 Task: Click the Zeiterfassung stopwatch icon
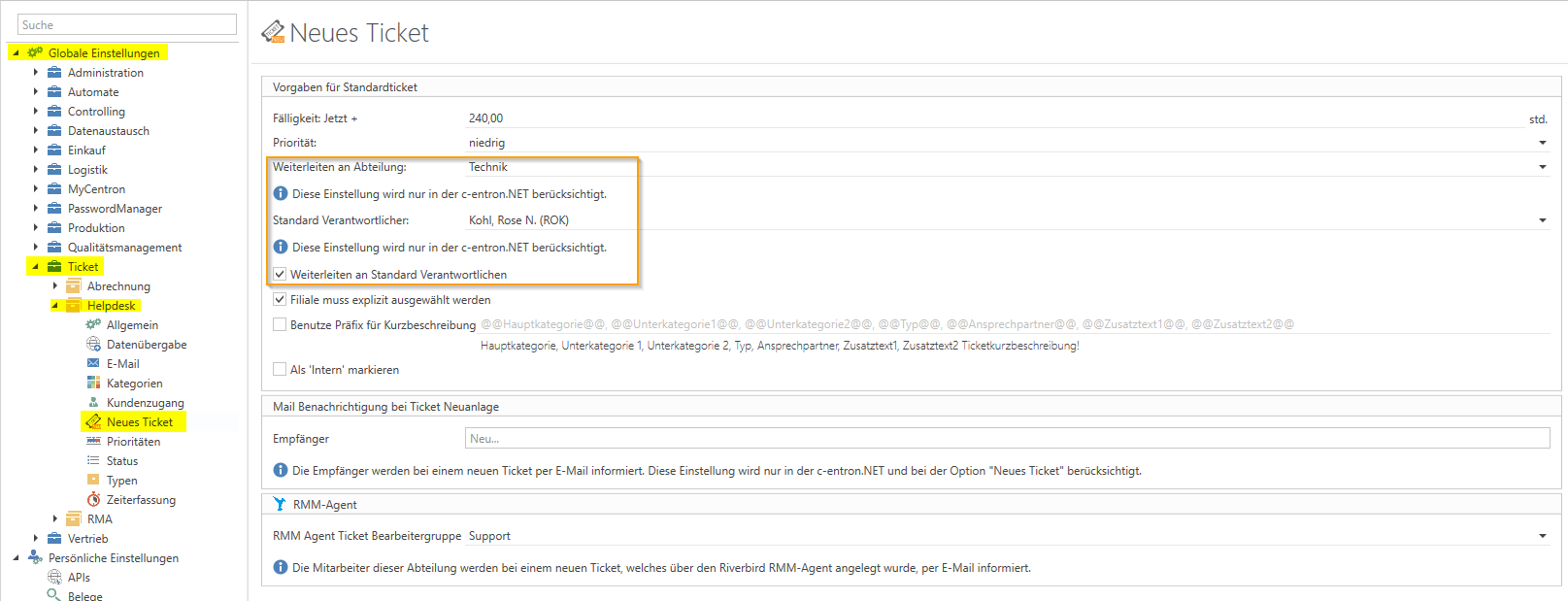coord(93,499)
